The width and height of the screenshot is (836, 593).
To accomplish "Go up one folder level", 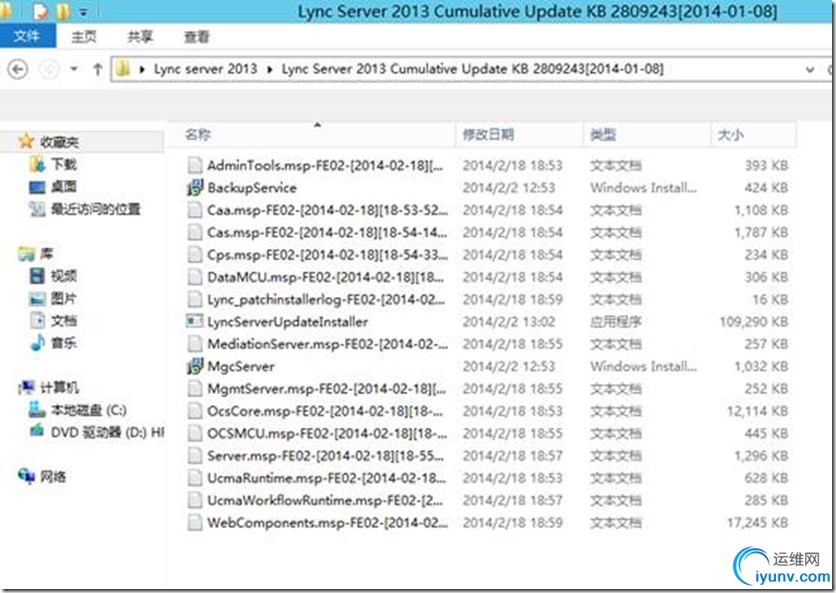I will coord(98,69).
